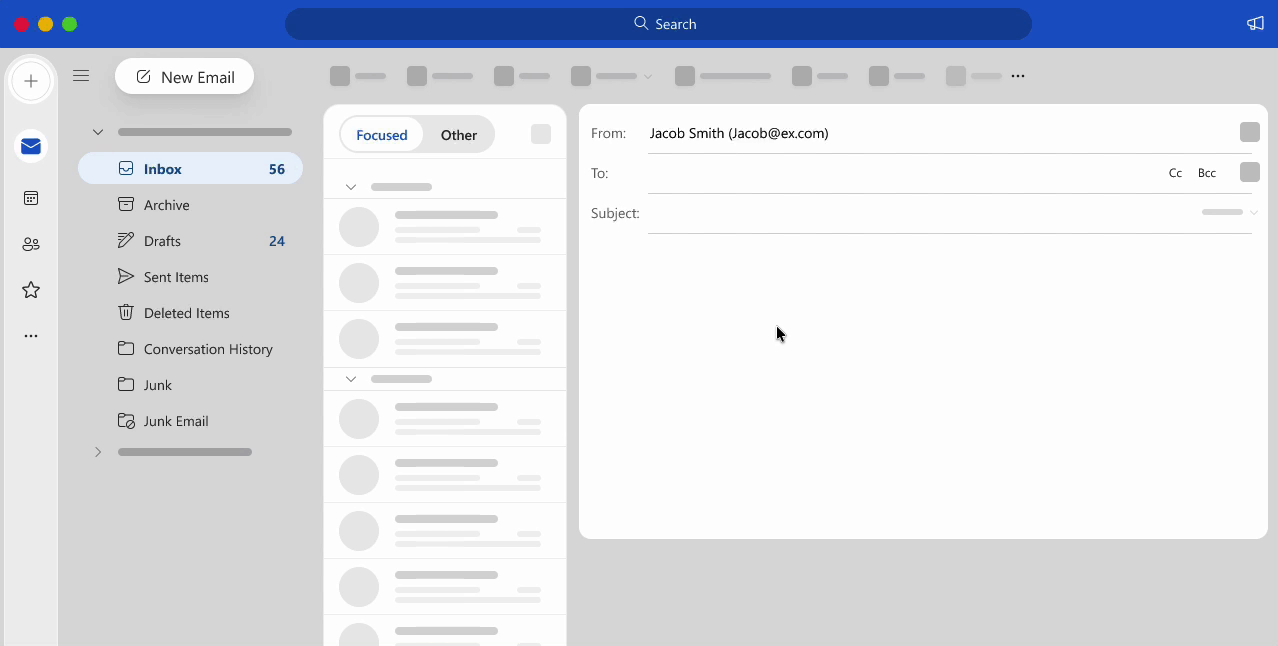Click the magnifier icon in Search

tap(642, 23)
